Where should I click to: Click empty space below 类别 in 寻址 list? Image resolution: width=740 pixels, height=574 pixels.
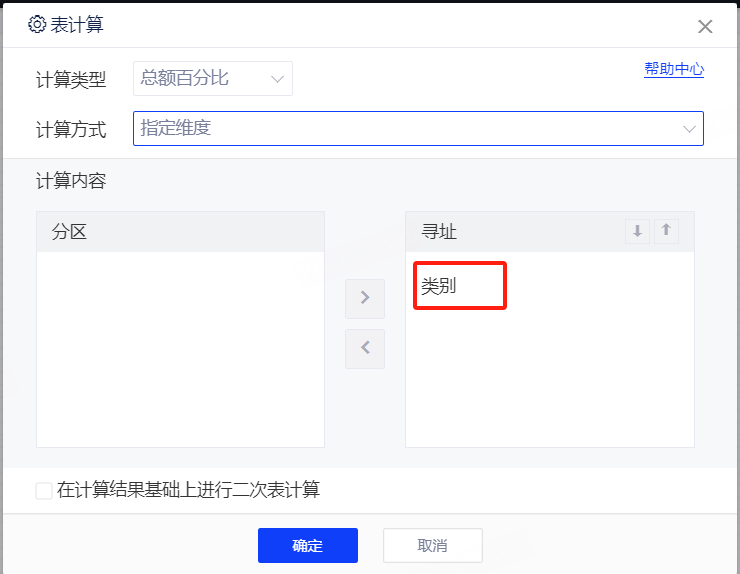(549, 380)
